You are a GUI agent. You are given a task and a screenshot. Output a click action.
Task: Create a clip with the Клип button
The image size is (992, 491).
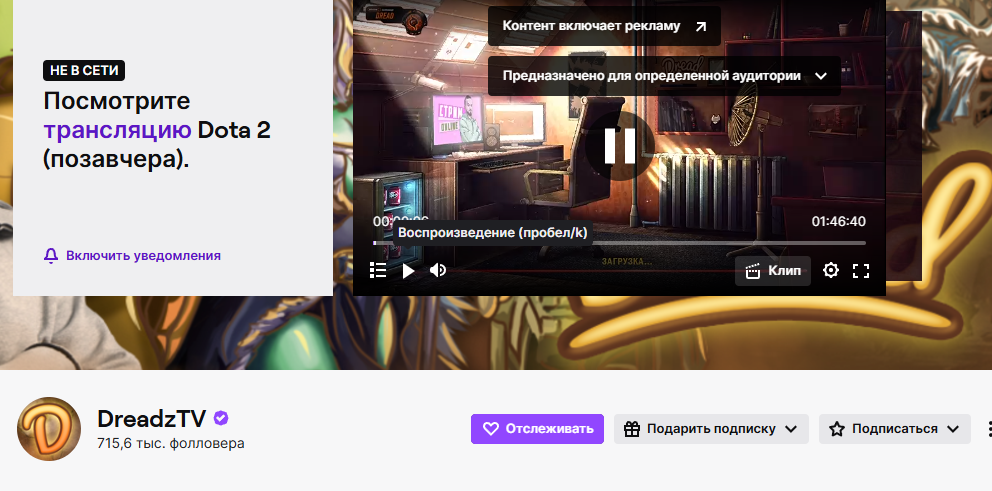point(772,270)
